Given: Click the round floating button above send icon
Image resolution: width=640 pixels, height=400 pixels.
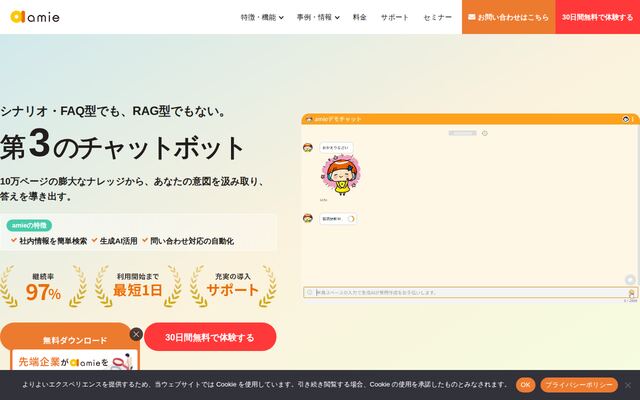Looking at the screenshot, I should (630, 280).
